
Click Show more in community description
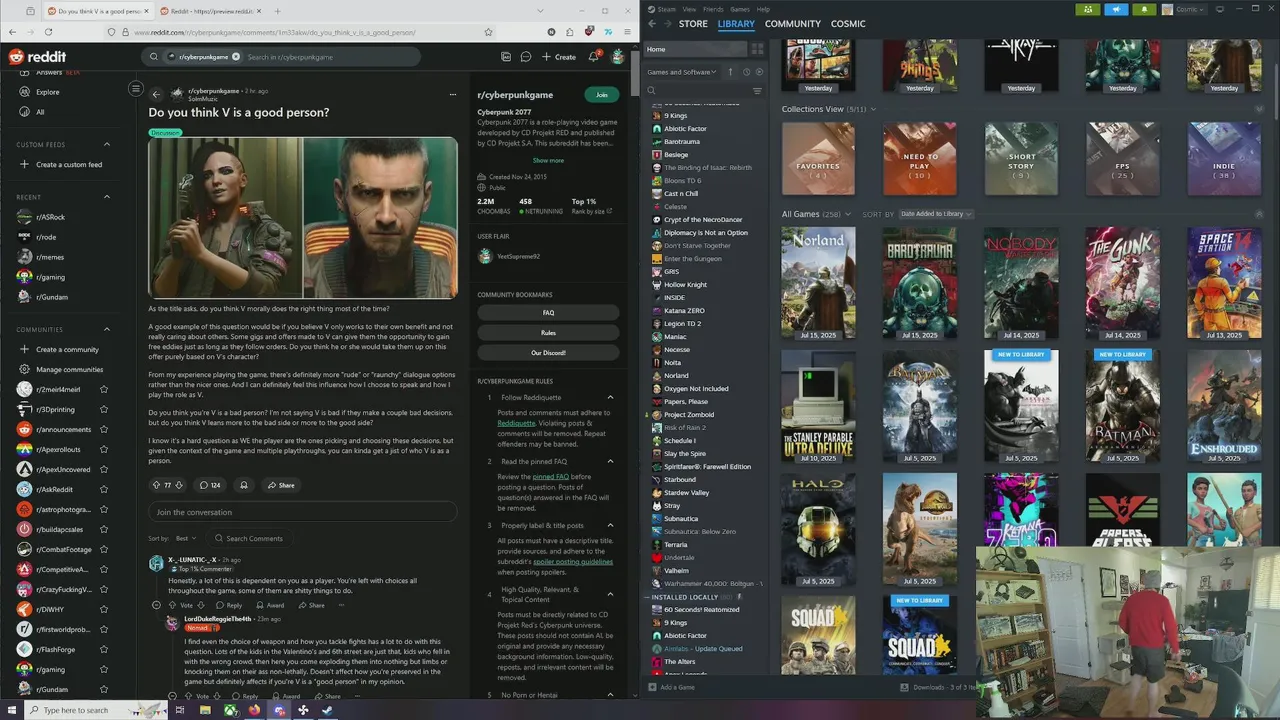[x=548, y=160]
